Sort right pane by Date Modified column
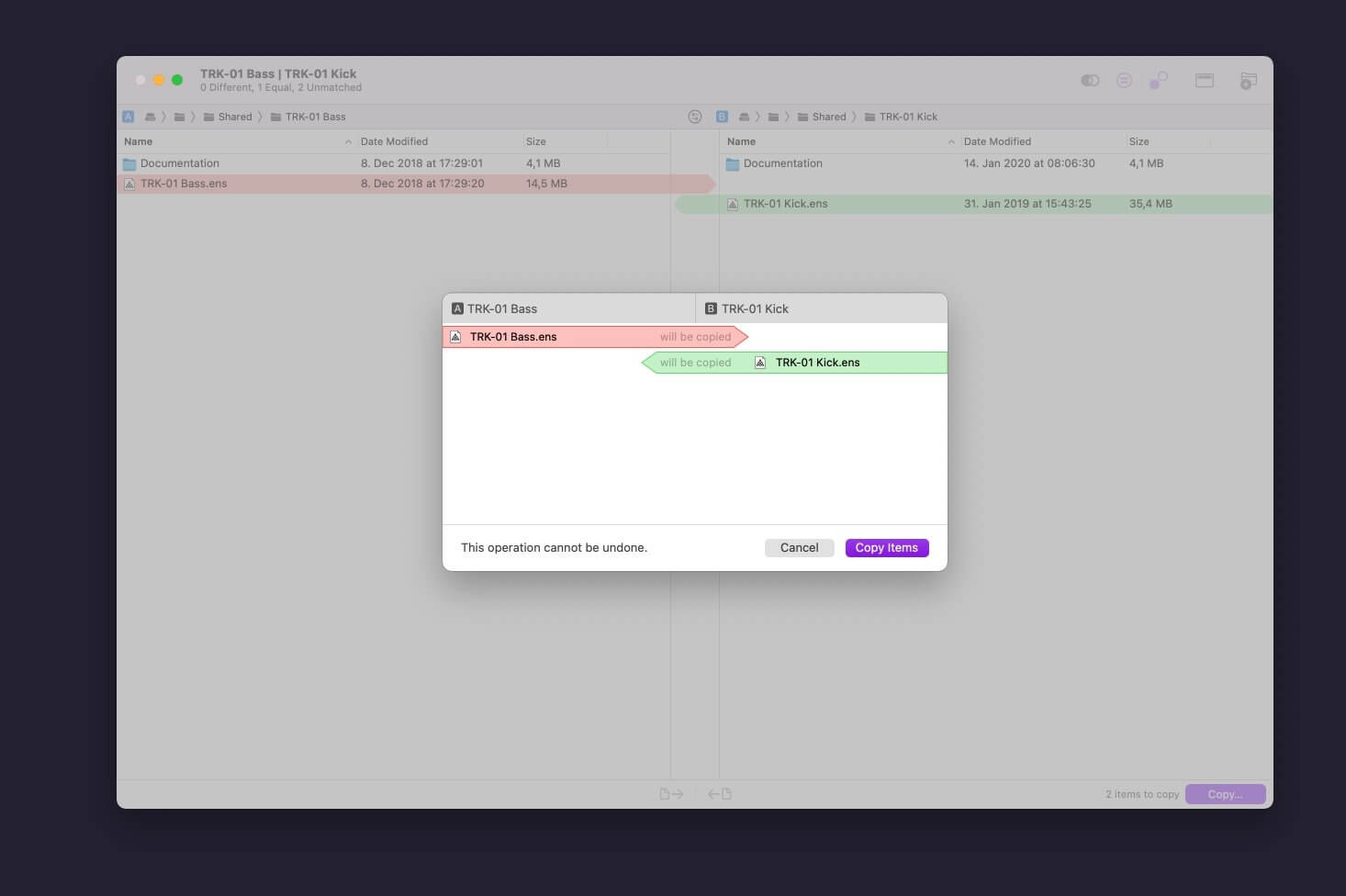 click(997, 141)
